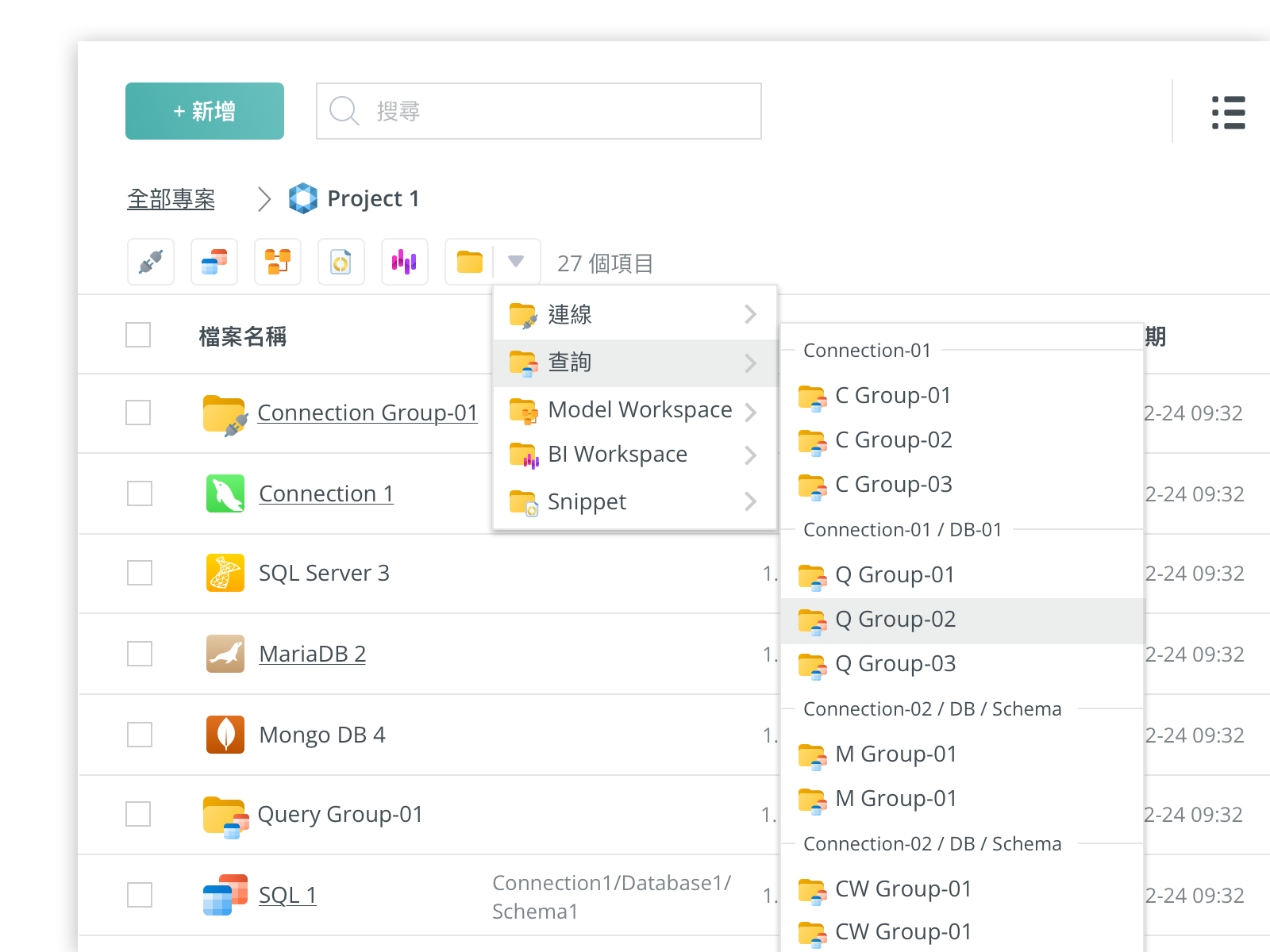Click the connection plug toolbar icon
1270x952 pixels.
[151, 262]
